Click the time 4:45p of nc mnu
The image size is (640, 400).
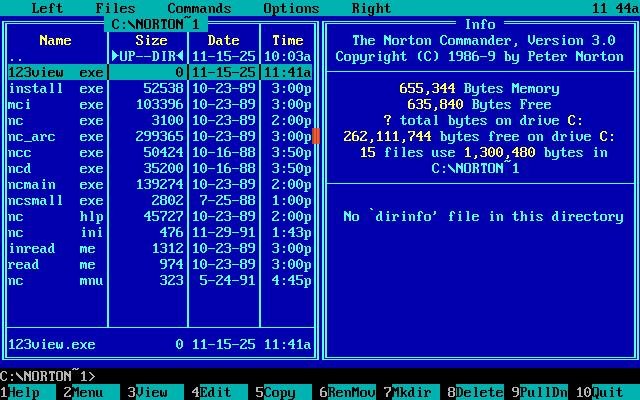tap(291, 280)
